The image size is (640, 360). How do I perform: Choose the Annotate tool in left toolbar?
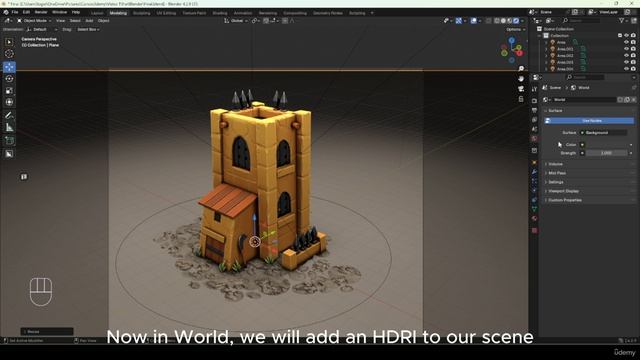[x=9, y=116]
